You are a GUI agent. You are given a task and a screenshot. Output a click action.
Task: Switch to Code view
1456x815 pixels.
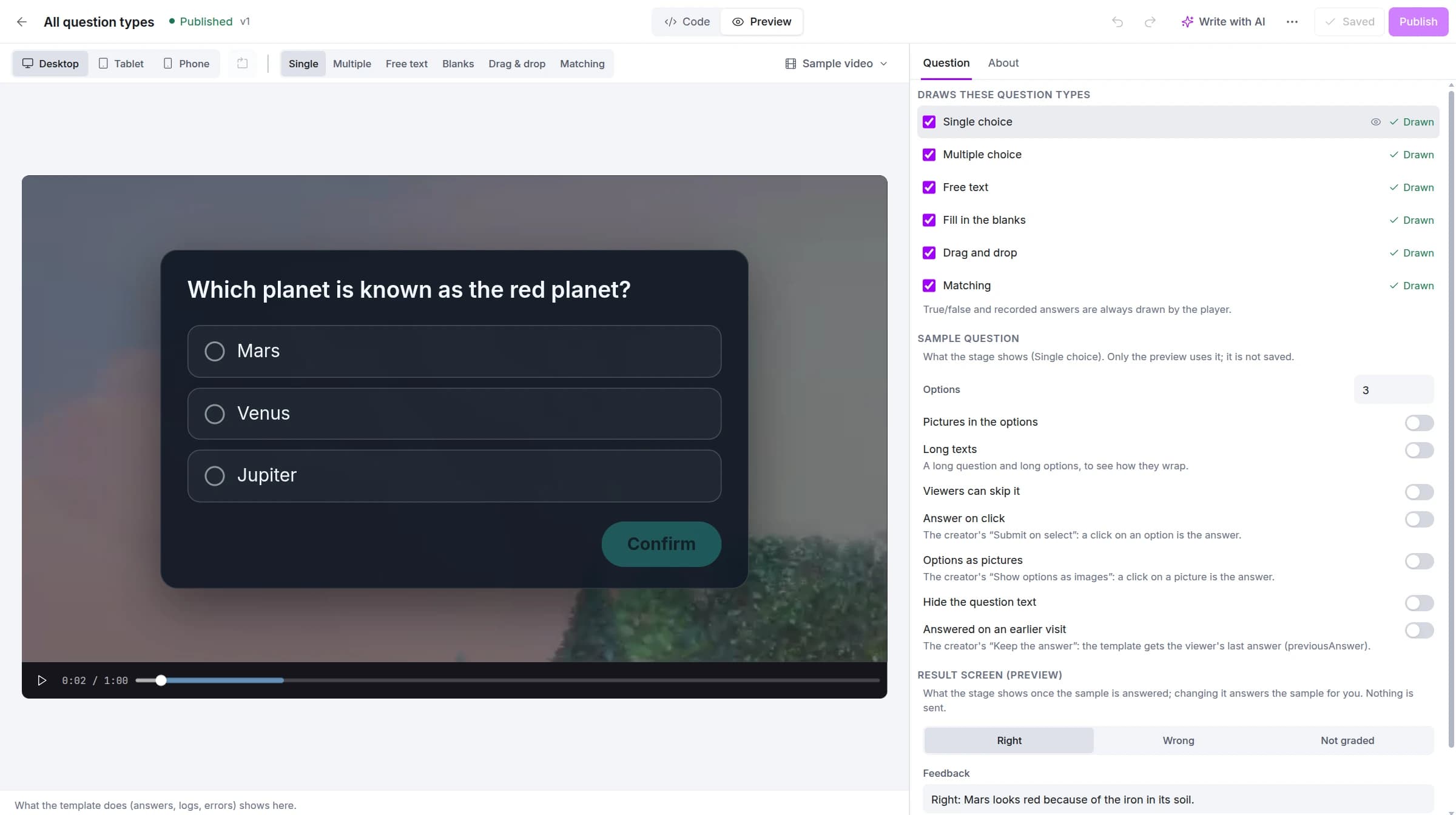[687, 22]
